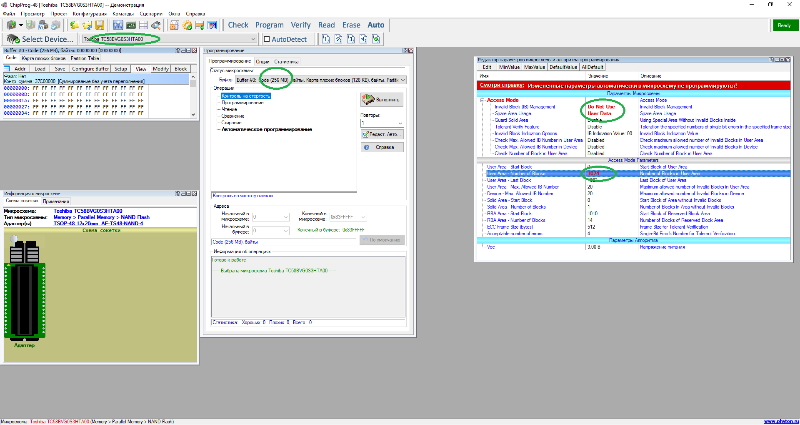Screen dimensions: 800x425
Task: Click the yellow floppy save icon
Action: (x=99, y=25)
